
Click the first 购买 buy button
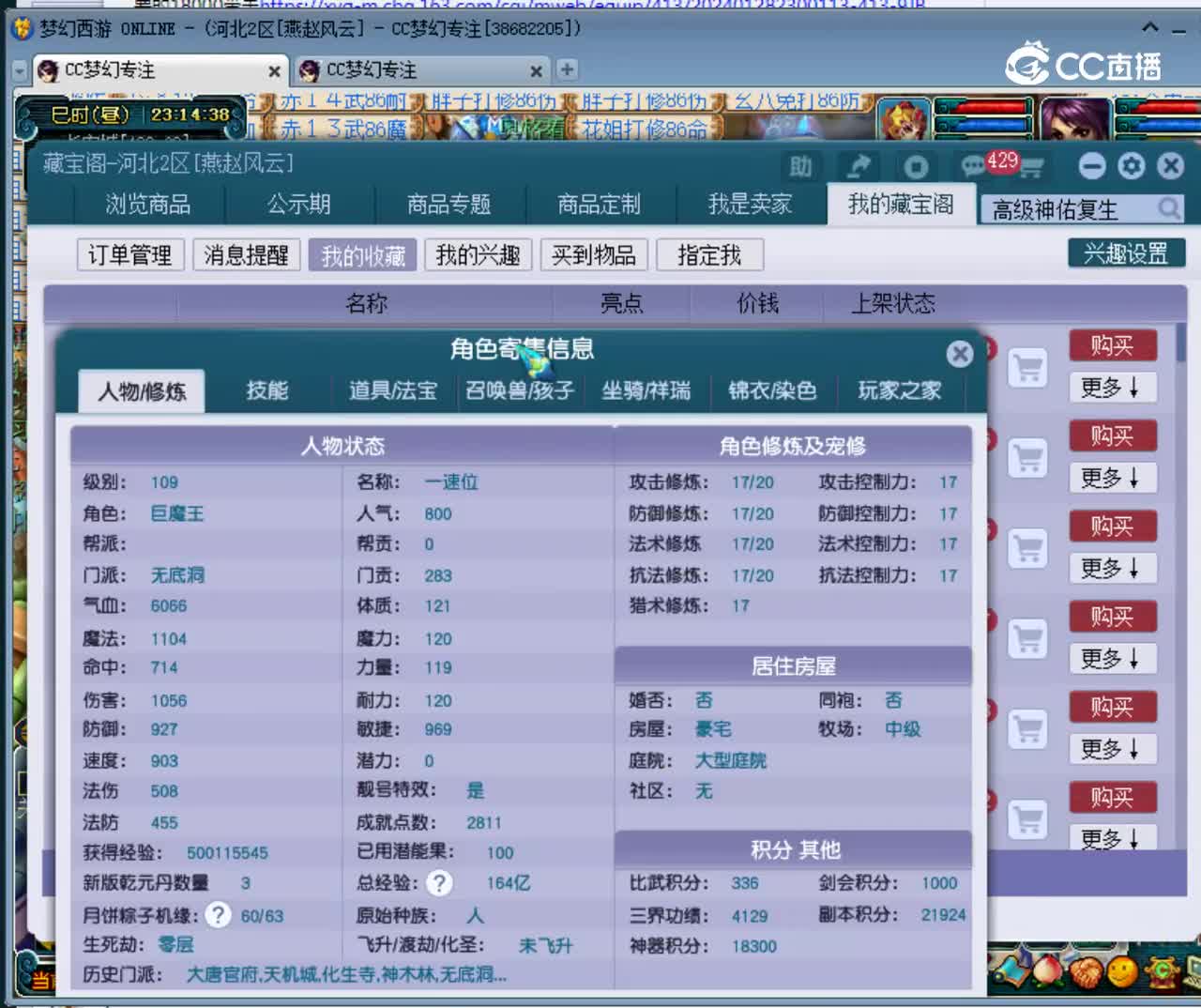pyautogui.click(x=1112, y=346)
